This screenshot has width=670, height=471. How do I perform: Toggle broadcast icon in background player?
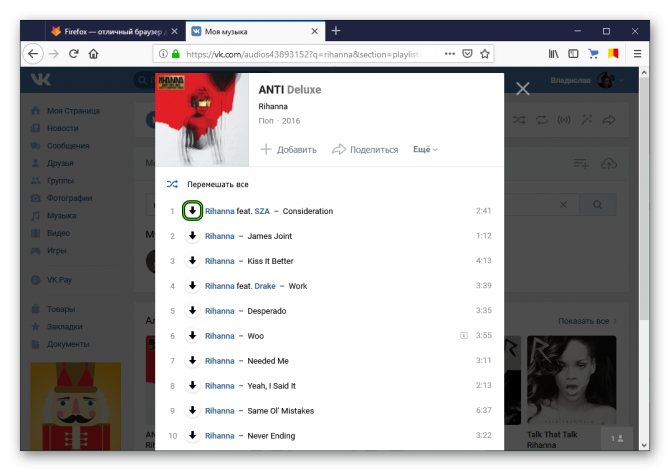[x=564, y=120]
